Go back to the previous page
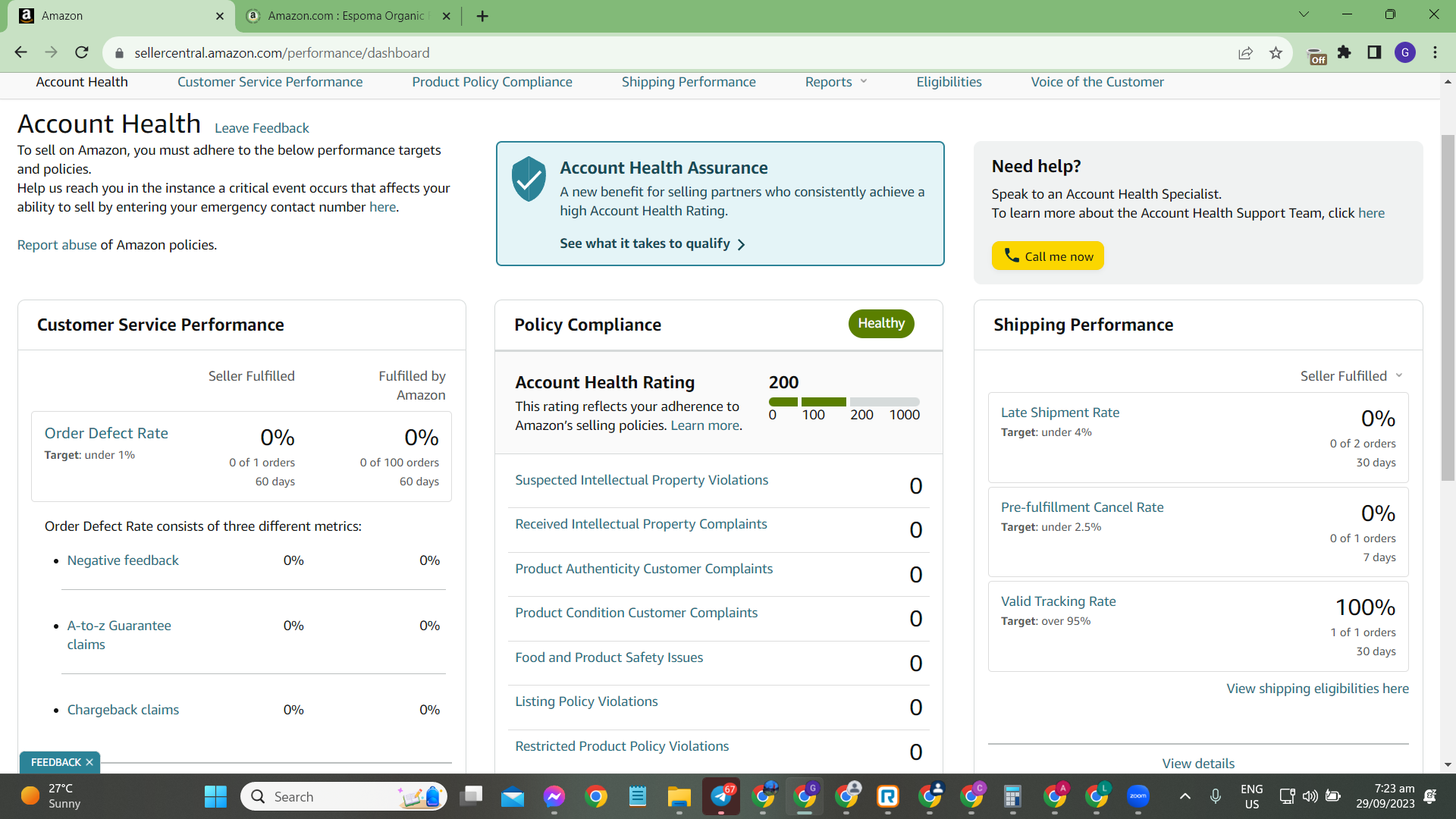This screenshot has width=1456, height=819. pos(20,52)
